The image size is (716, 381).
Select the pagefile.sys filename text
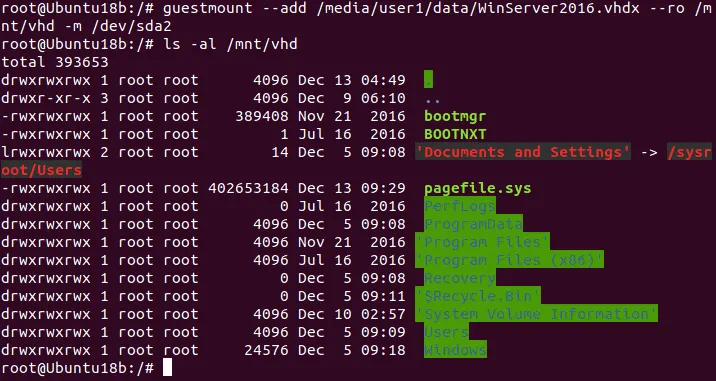point(478,188)
